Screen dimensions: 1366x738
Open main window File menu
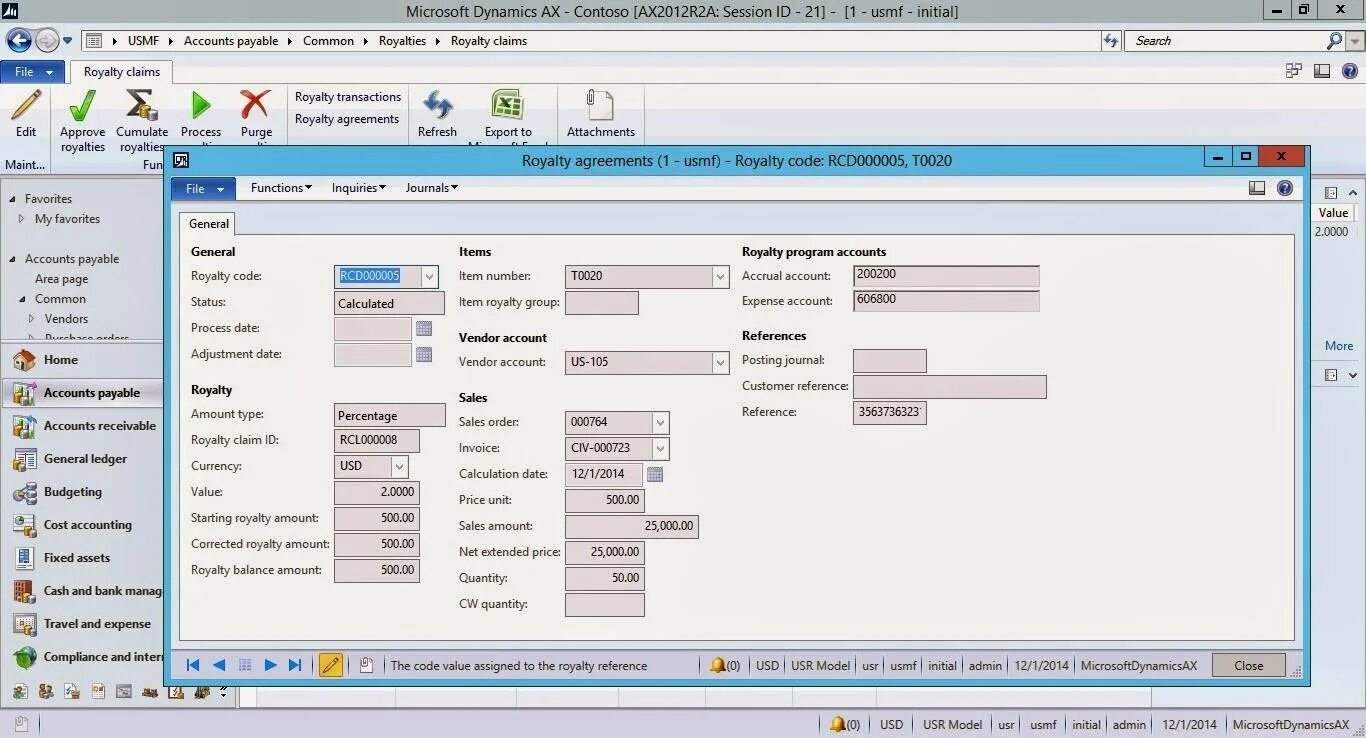pos(33,72)
